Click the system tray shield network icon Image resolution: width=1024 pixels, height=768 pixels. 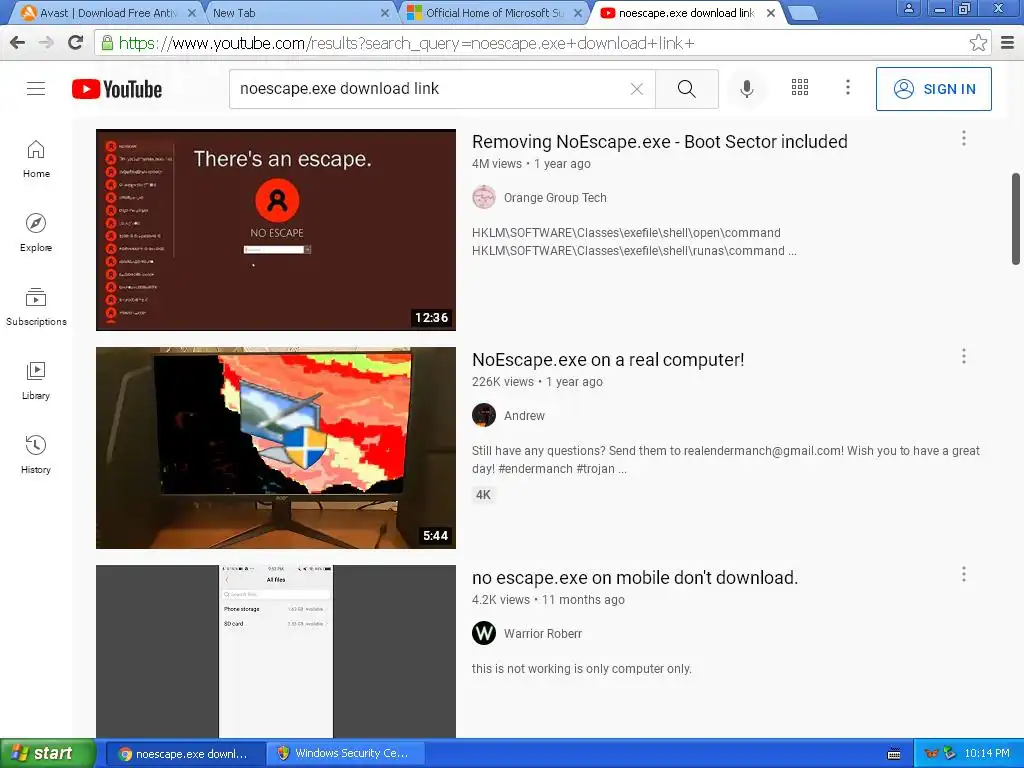click(x=950, y=754)
